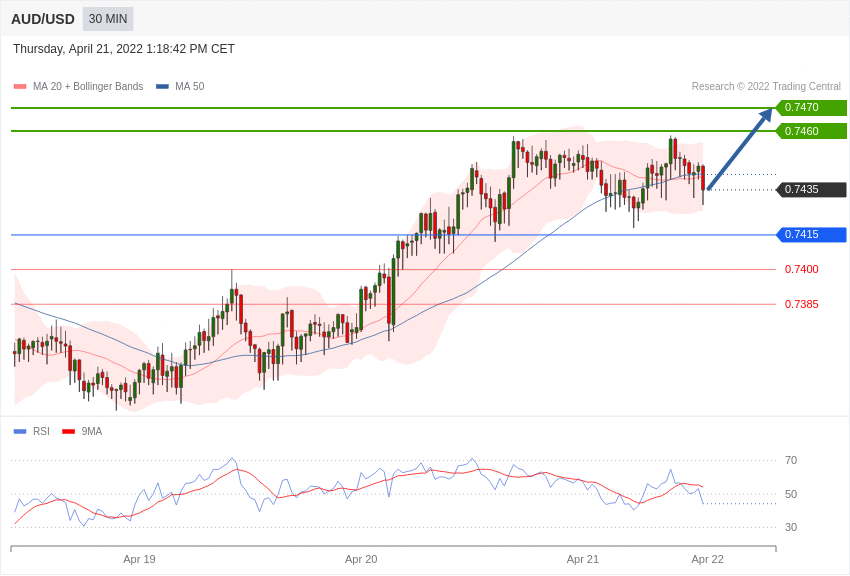Screen dimensions: 850x576
Task: Select the AUD/USD pair title
Action: click(43, 20)
